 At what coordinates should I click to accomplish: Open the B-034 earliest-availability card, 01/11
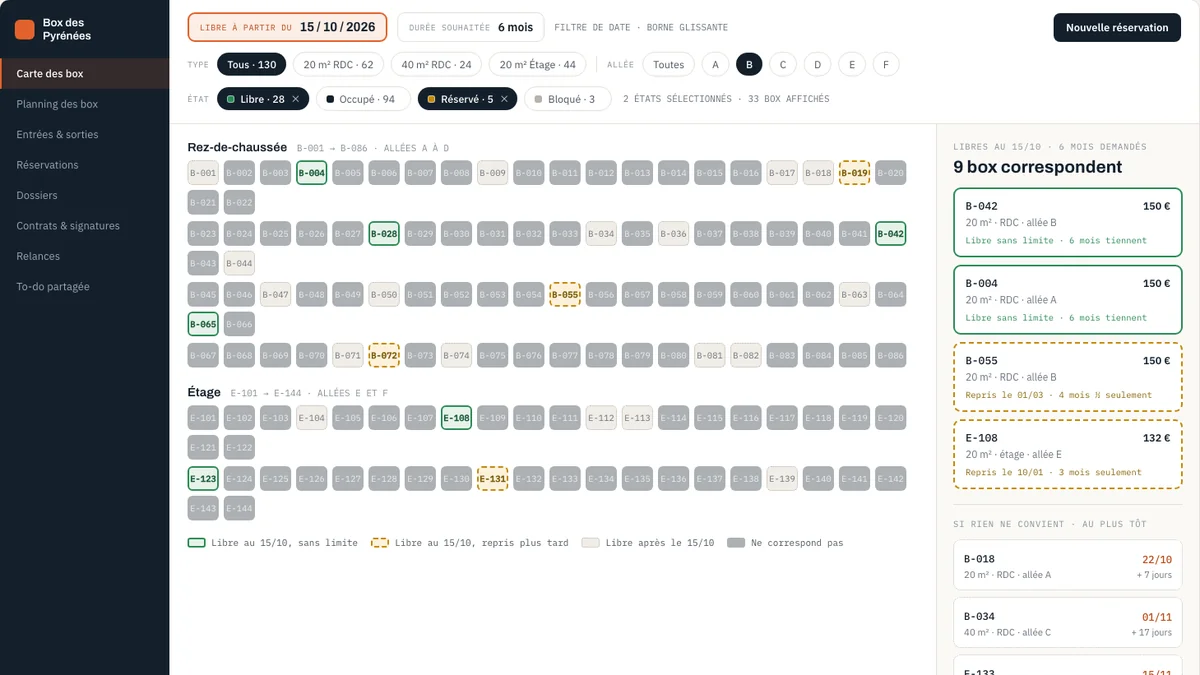click(x=1068, y=623)
